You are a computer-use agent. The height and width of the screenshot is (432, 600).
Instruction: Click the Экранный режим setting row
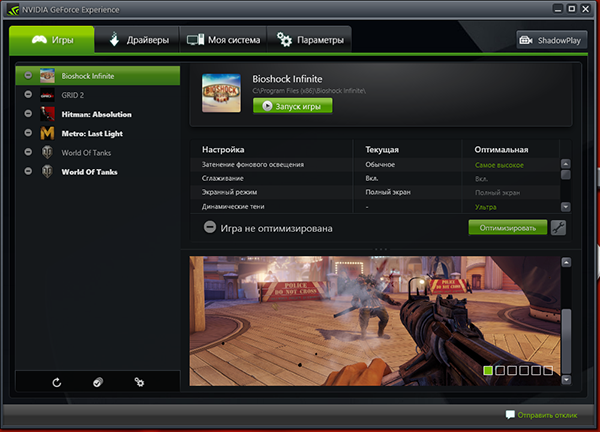click(375, 192)
